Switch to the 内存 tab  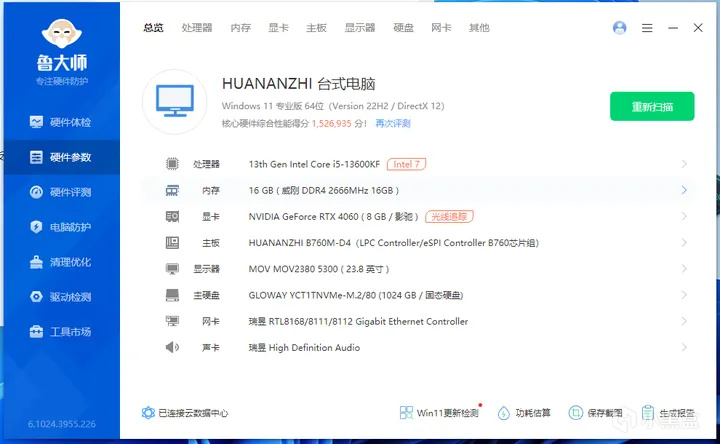click(x=241, y=28)
